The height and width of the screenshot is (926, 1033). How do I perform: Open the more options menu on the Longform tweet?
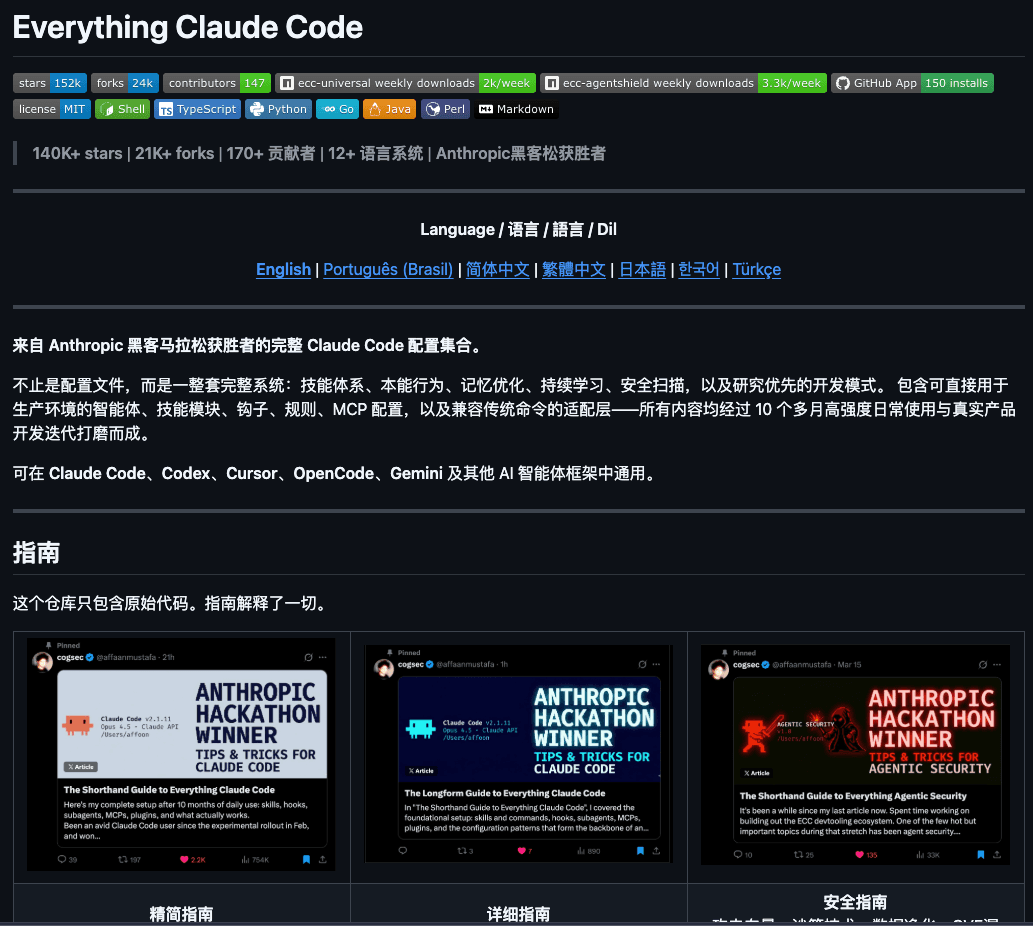click(x=654, y=664)
